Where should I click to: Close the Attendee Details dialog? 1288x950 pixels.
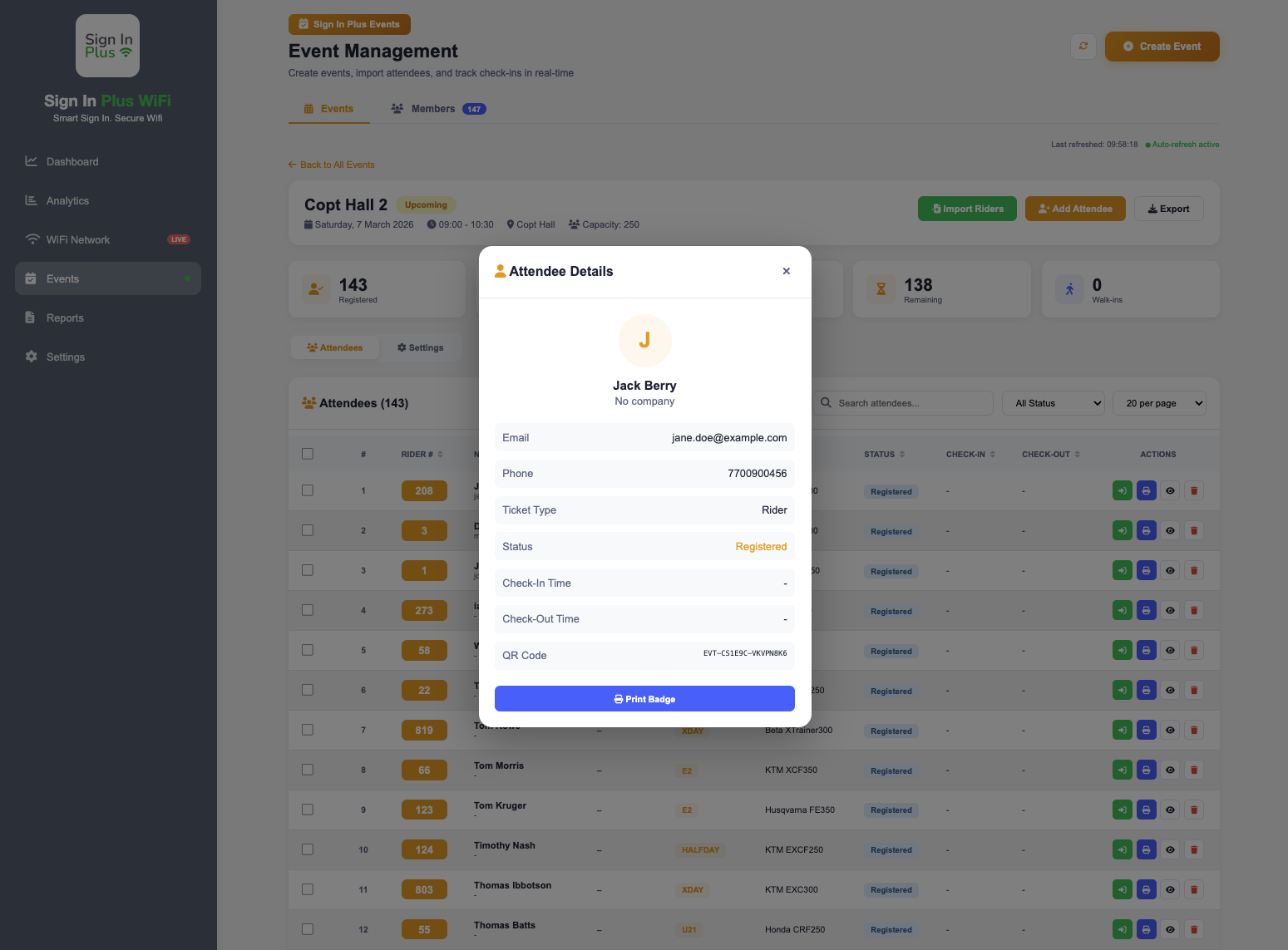point(786,271)
